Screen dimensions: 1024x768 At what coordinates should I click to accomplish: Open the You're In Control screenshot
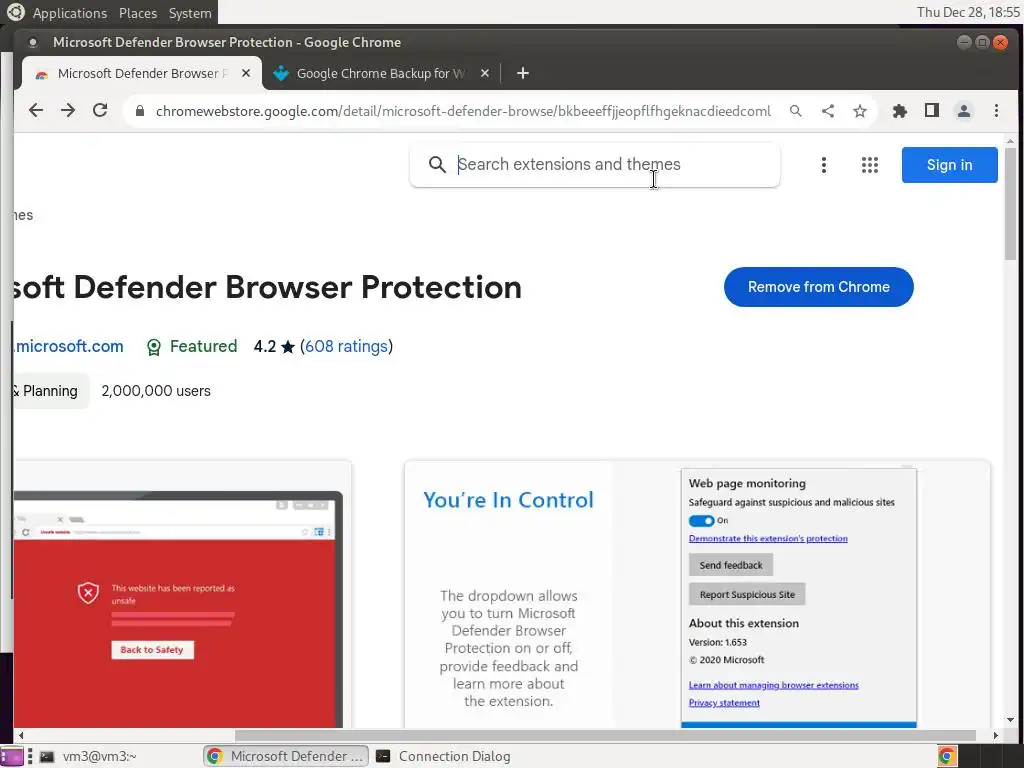(x=697, y=594)
